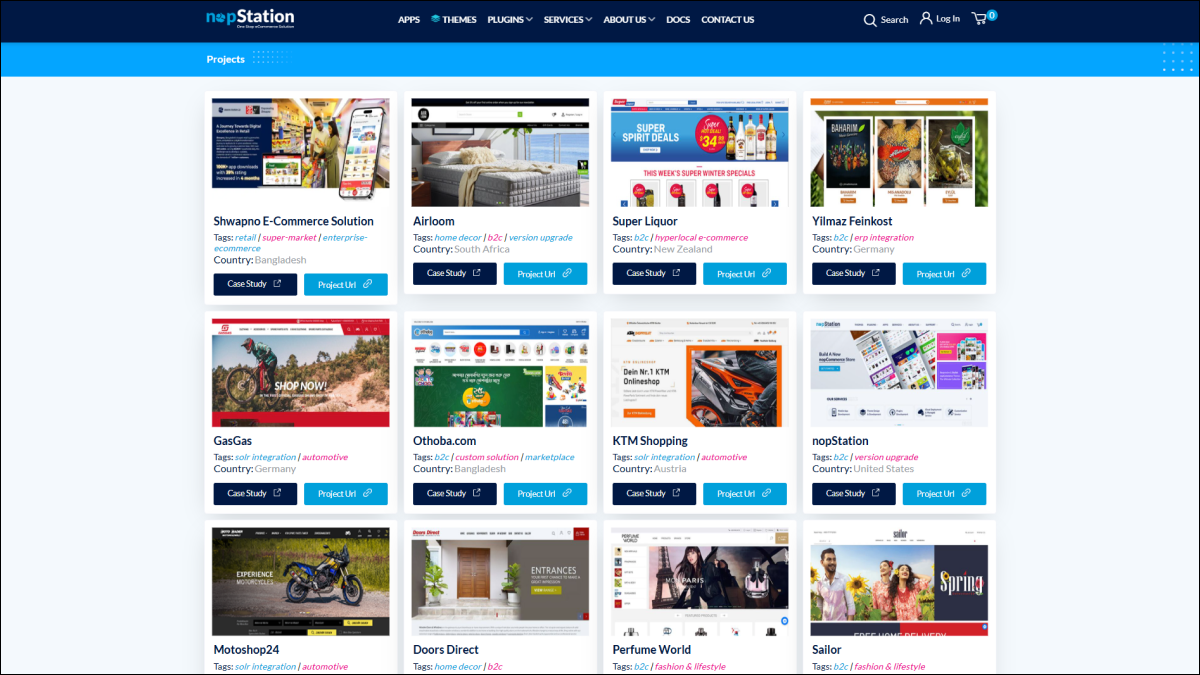1200x675 pixels.
Task: Open Case Study for Airloom
Action: coord(455,273)
